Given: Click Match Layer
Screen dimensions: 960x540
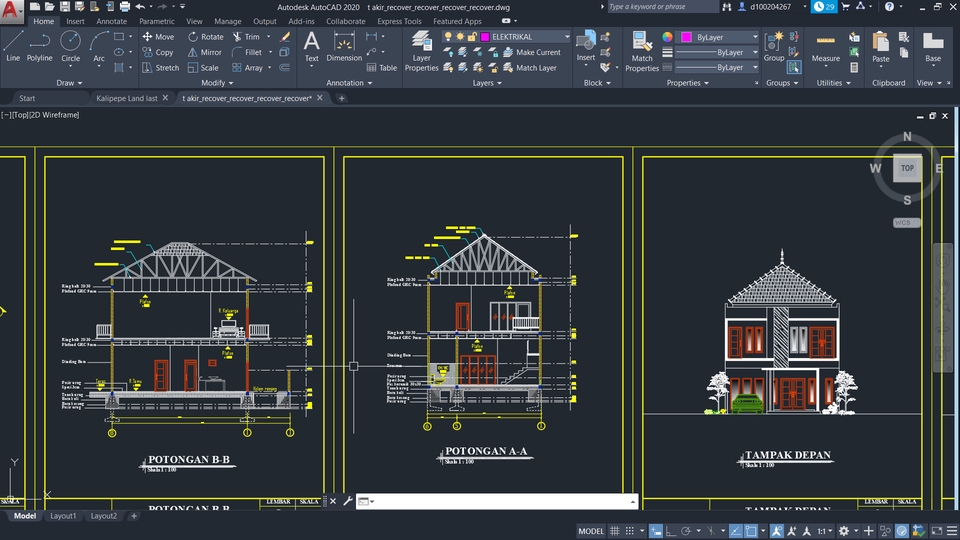Looking at the screenshot, I should coord(530,68).
